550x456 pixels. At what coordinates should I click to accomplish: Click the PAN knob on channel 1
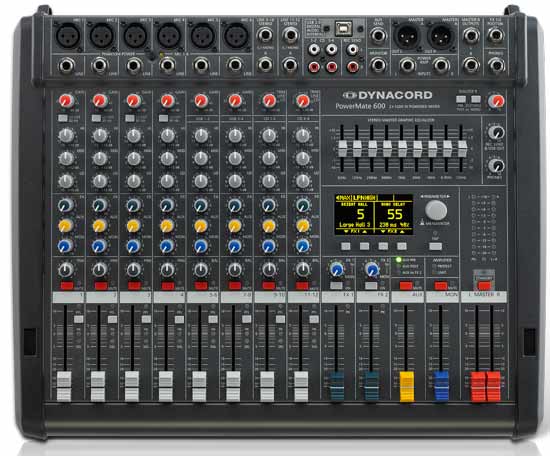66,270
